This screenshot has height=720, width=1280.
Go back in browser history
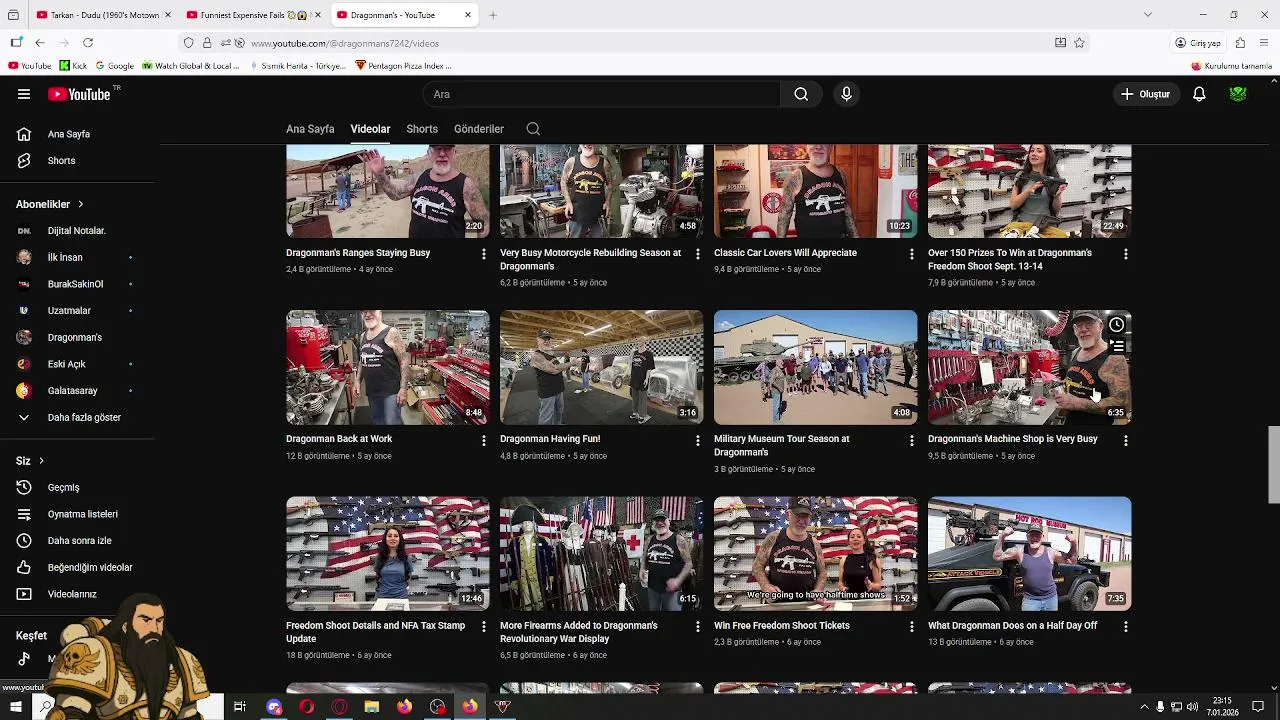tap(40, 43)
